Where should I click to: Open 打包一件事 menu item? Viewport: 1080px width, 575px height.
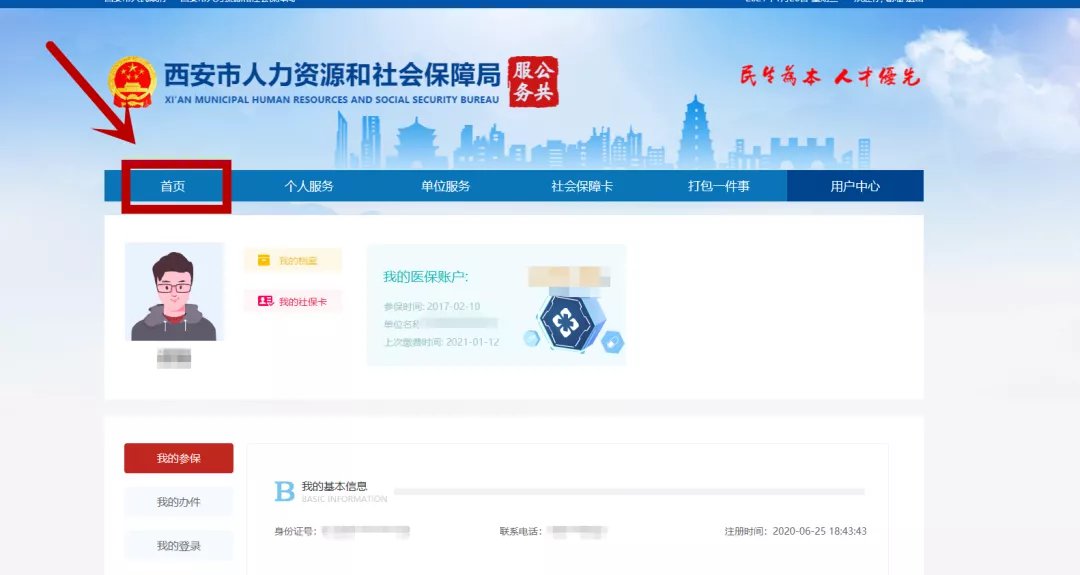718,186
